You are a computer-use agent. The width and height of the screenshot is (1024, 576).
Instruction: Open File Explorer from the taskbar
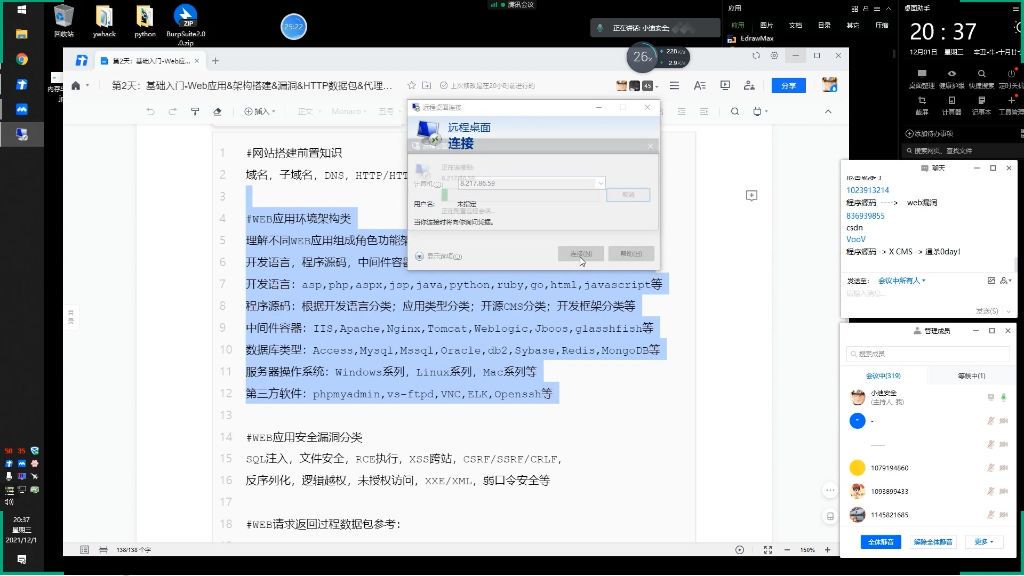tap(22, 34)
